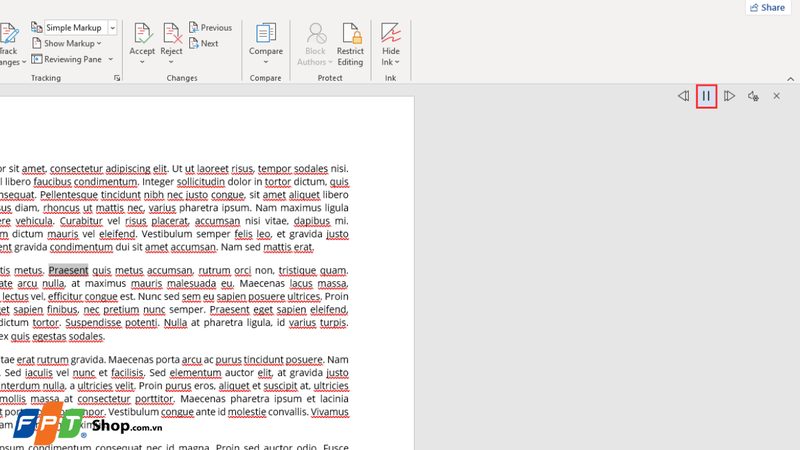Open Read Aloud voice settings
Screen dimensions: 800x450
point(753,96)
